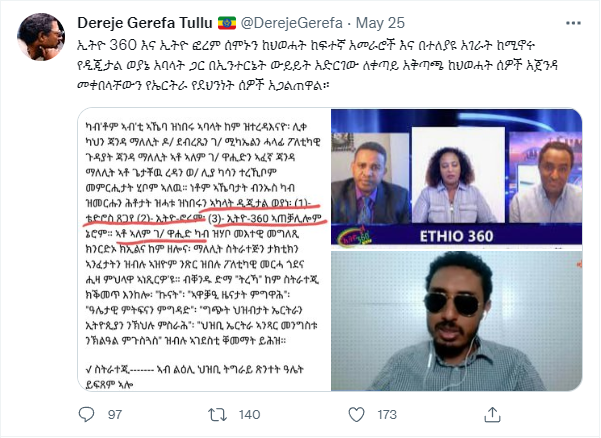Click the Ethiopian flag emoji beside name
Screen dimensions: 601x438
point(227,23)
